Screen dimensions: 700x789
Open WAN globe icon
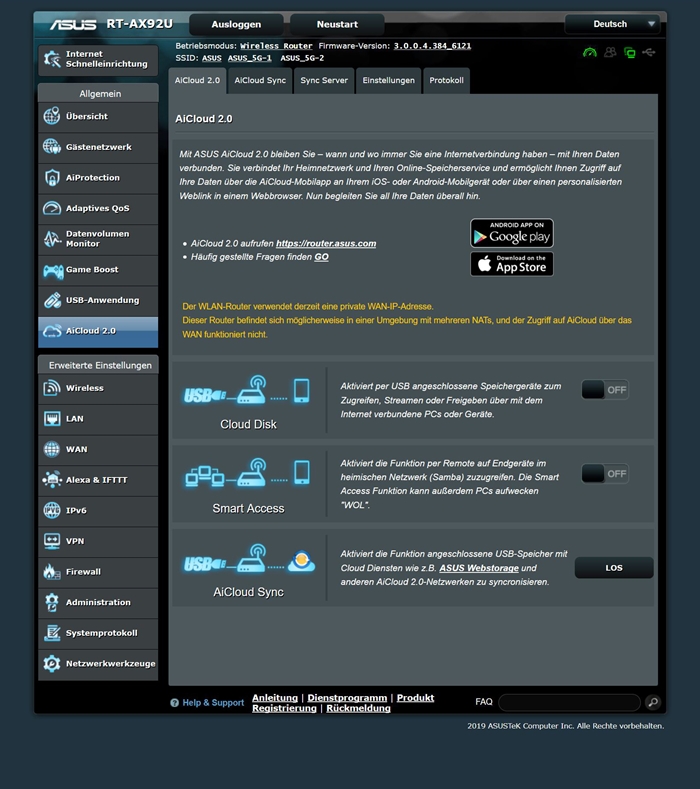[52, 449]
